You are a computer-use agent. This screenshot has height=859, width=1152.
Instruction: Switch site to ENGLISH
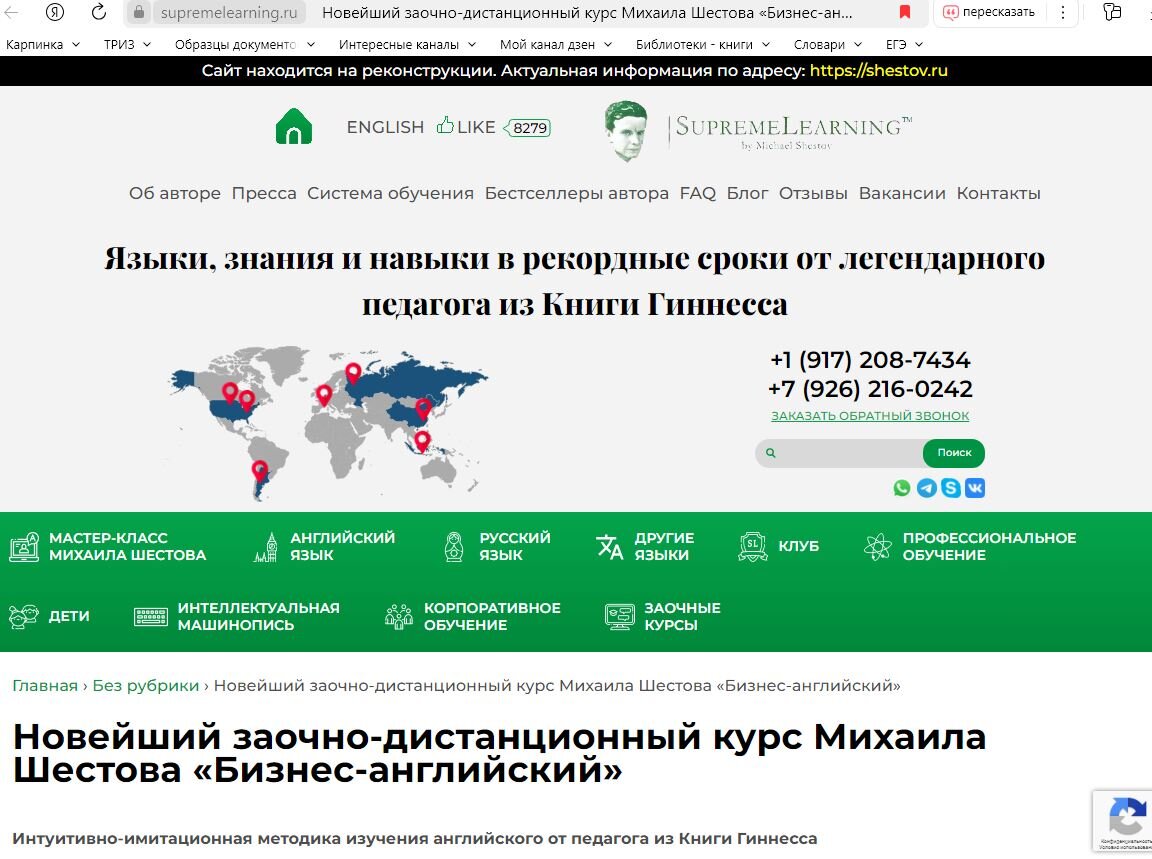pyautogui.click(x=385, y=127)
